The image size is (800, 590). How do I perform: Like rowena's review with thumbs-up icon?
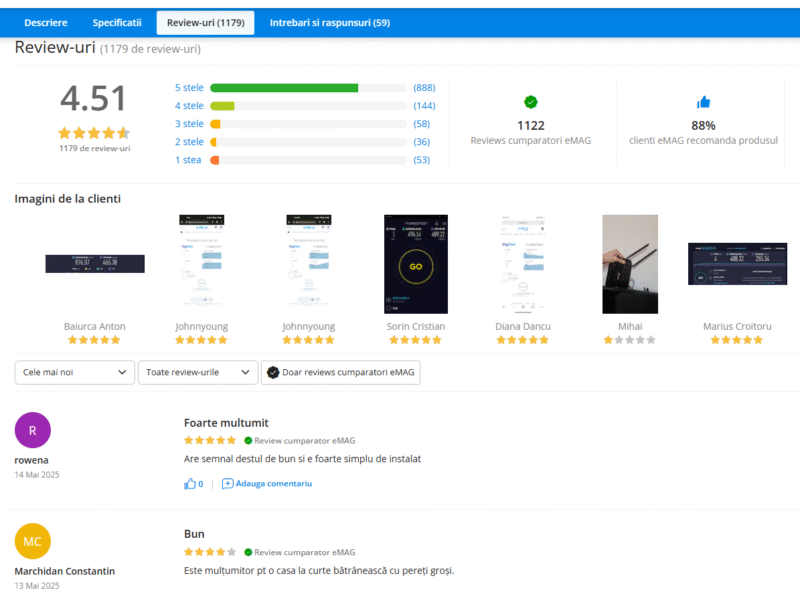tap(190, 483)
